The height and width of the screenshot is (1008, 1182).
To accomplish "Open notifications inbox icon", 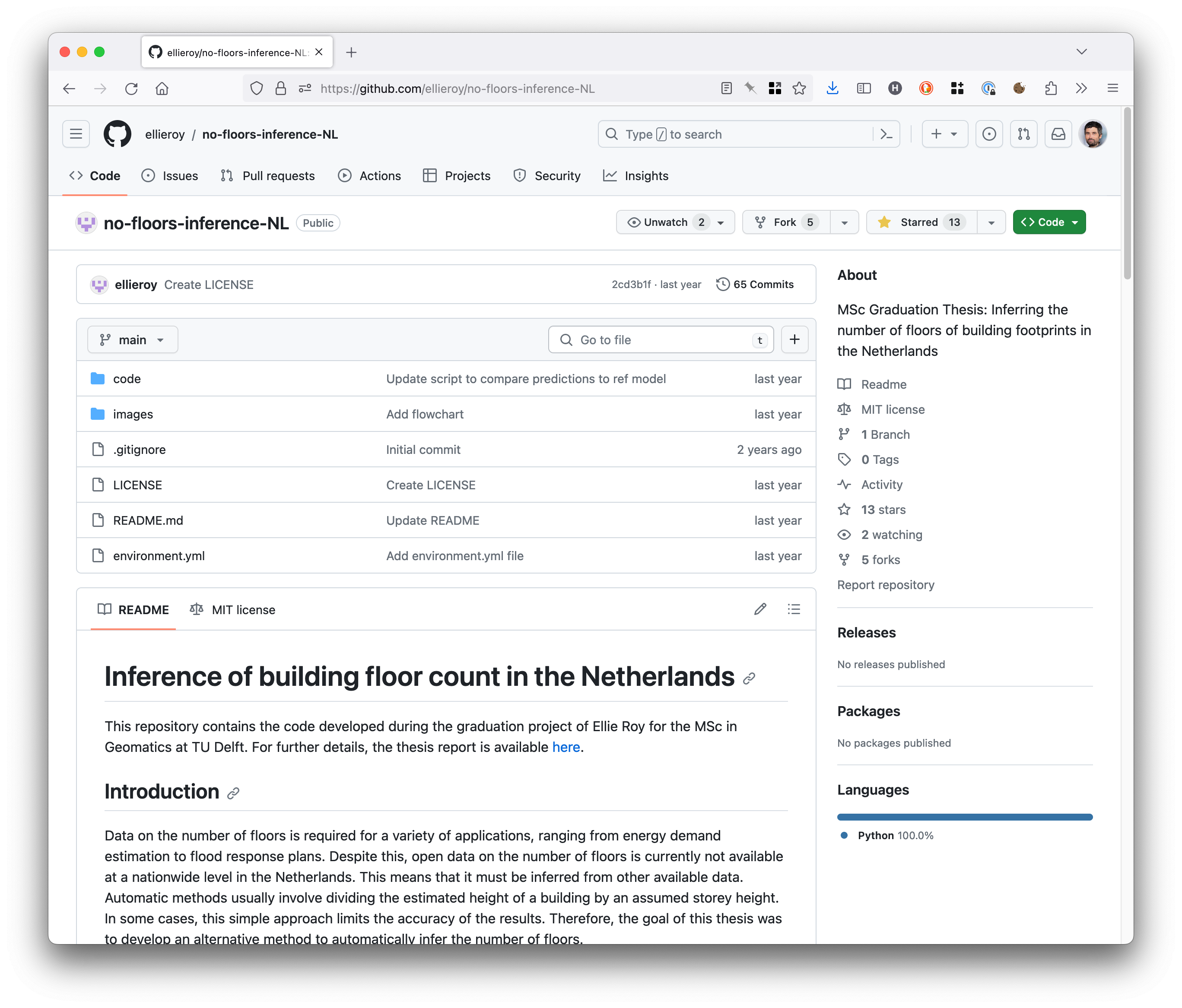I will tap(1058, 134).
